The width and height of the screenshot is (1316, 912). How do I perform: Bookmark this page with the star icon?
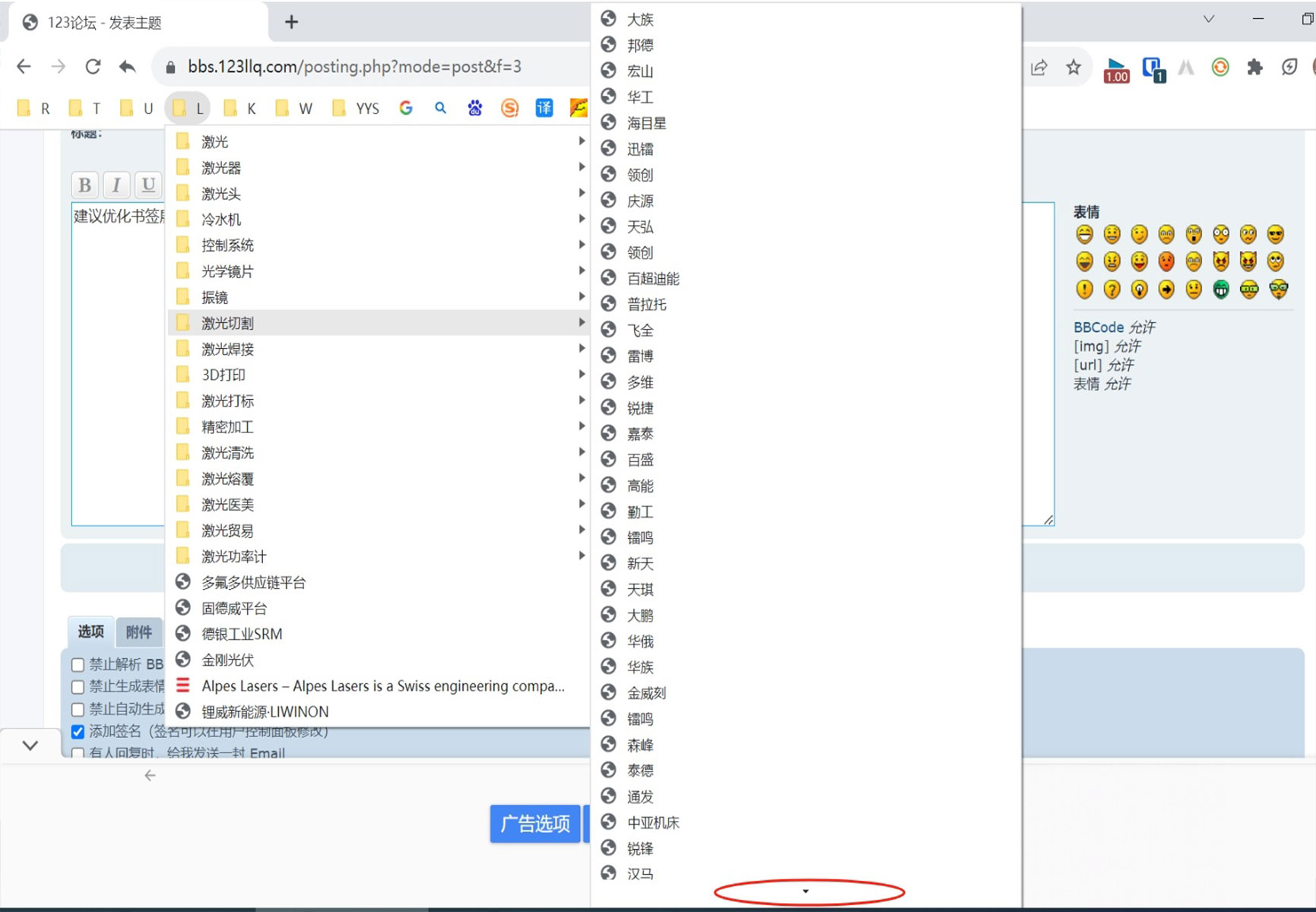tap(1073, 68)
